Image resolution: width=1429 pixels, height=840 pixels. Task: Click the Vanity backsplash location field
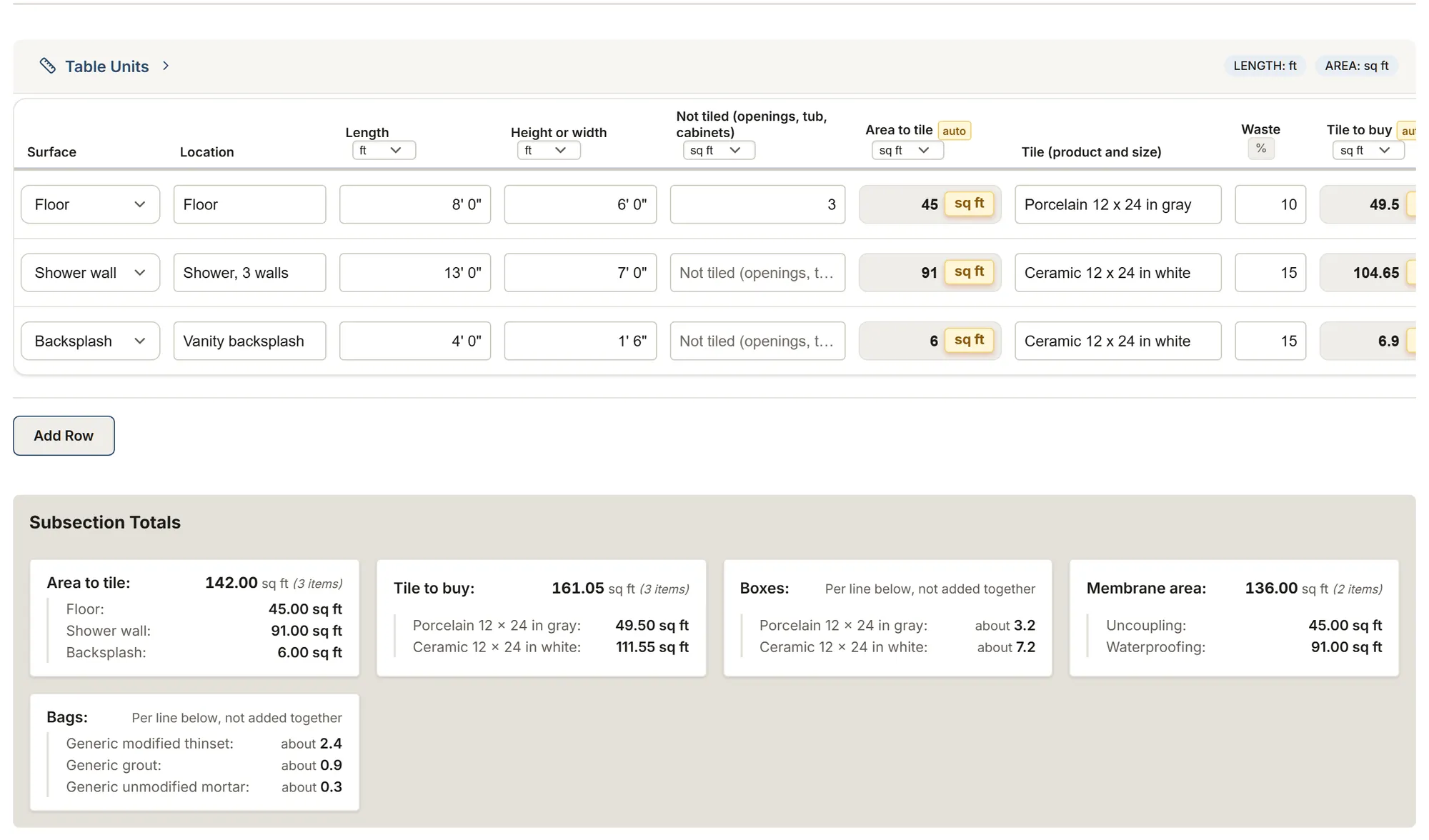point(249,341)
